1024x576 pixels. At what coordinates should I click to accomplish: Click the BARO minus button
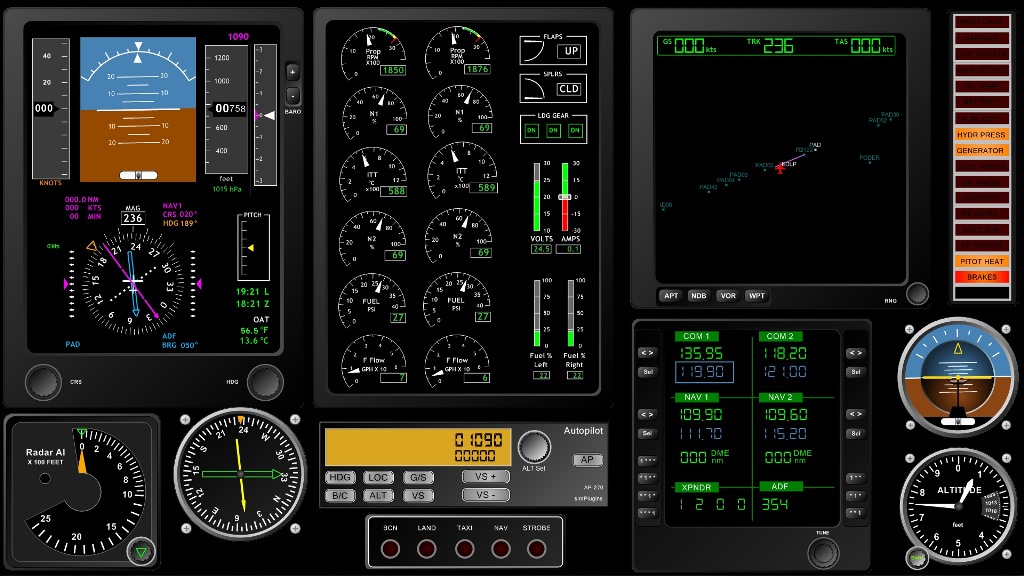(x=293, y=96)
